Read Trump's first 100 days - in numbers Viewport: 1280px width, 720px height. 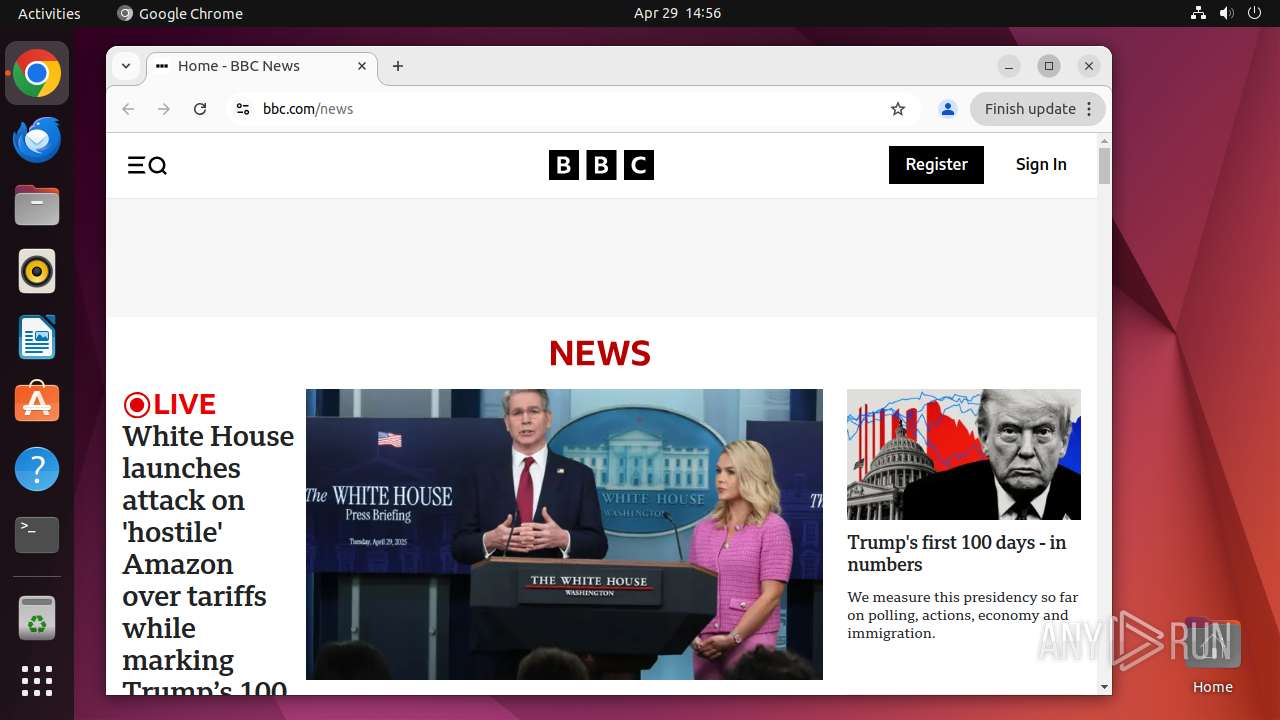[x=957, y=553]
